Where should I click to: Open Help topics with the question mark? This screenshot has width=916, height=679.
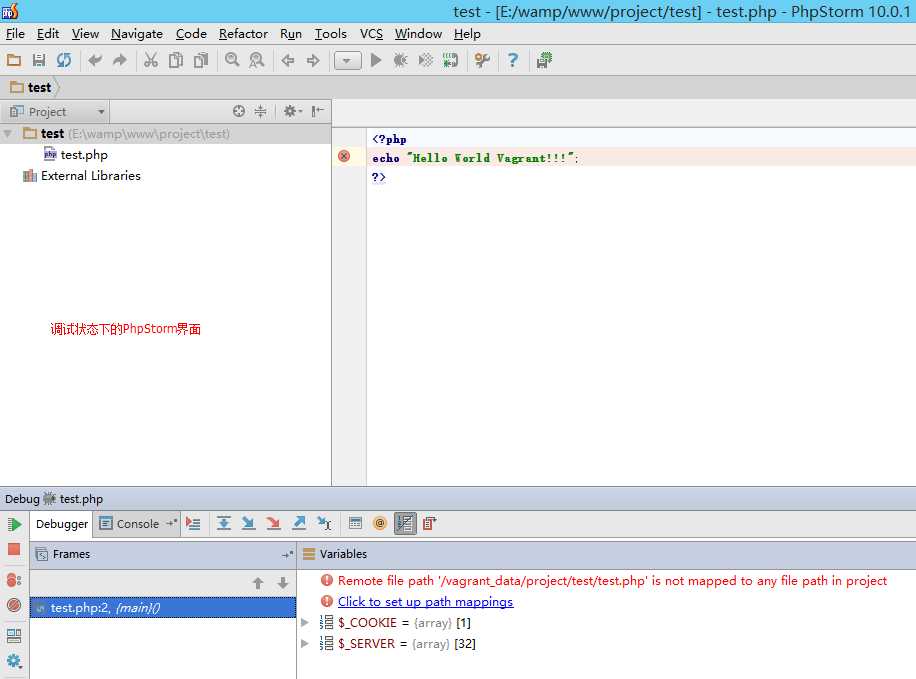(513, 60)
